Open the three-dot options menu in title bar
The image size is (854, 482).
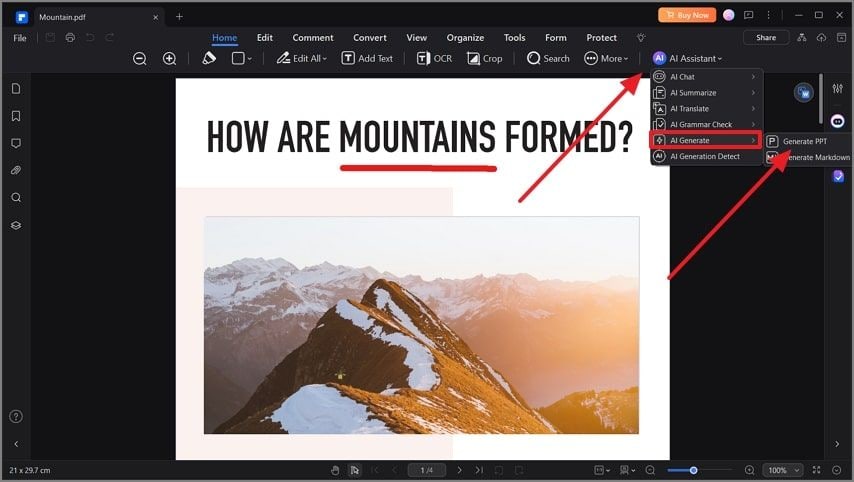point(768,15)
